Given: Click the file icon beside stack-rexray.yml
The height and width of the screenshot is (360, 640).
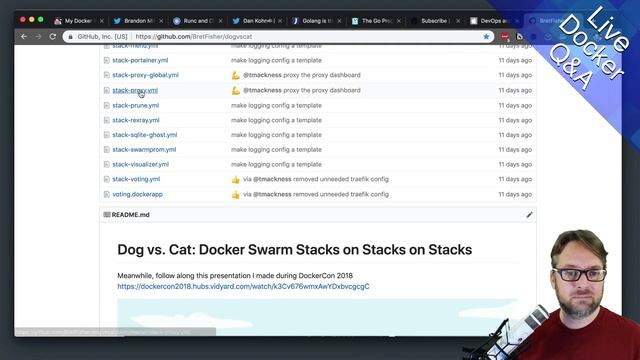Looking at the screenshot, I should coord(107,120).
